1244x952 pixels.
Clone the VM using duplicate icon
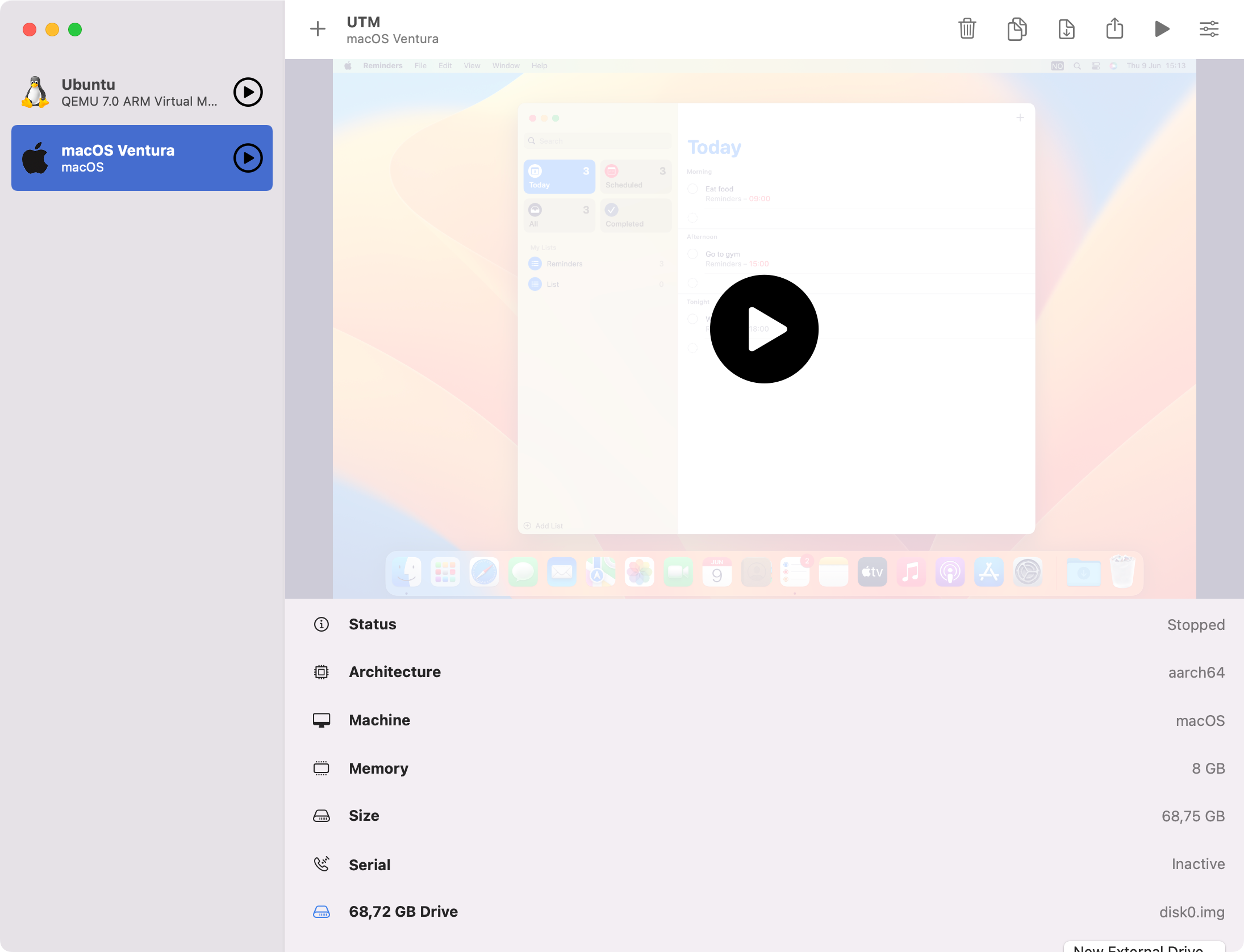1017,29
